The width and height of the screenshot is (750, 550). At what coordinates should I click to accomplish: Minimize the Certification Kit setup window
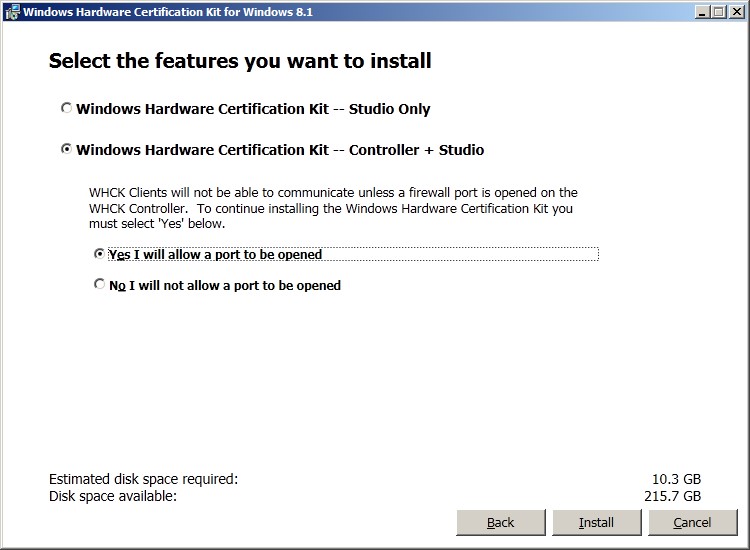click(702, 12)
